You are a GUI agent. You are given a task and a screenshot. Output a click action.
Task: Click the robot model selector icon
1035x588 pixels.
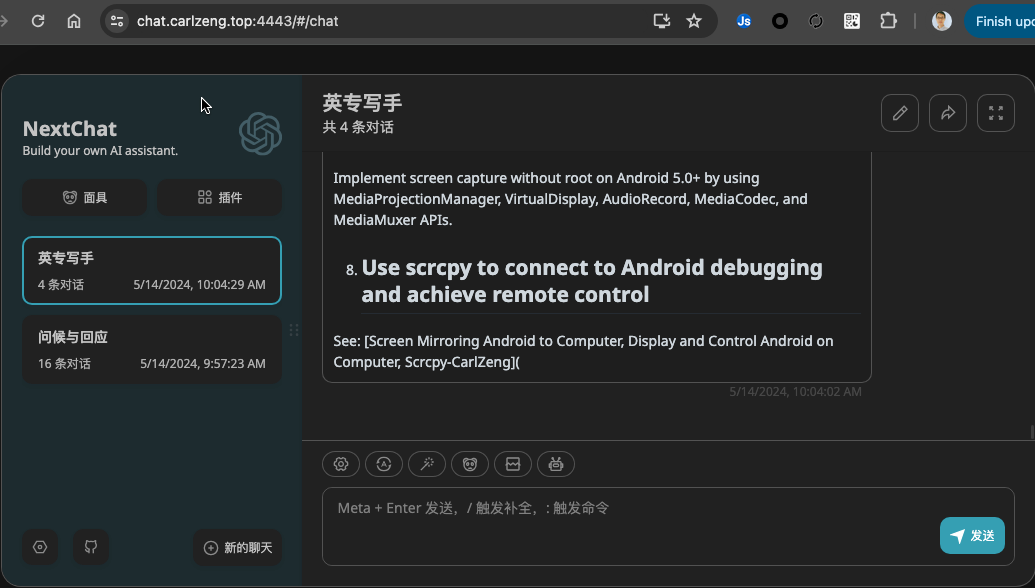pos(556,464)
